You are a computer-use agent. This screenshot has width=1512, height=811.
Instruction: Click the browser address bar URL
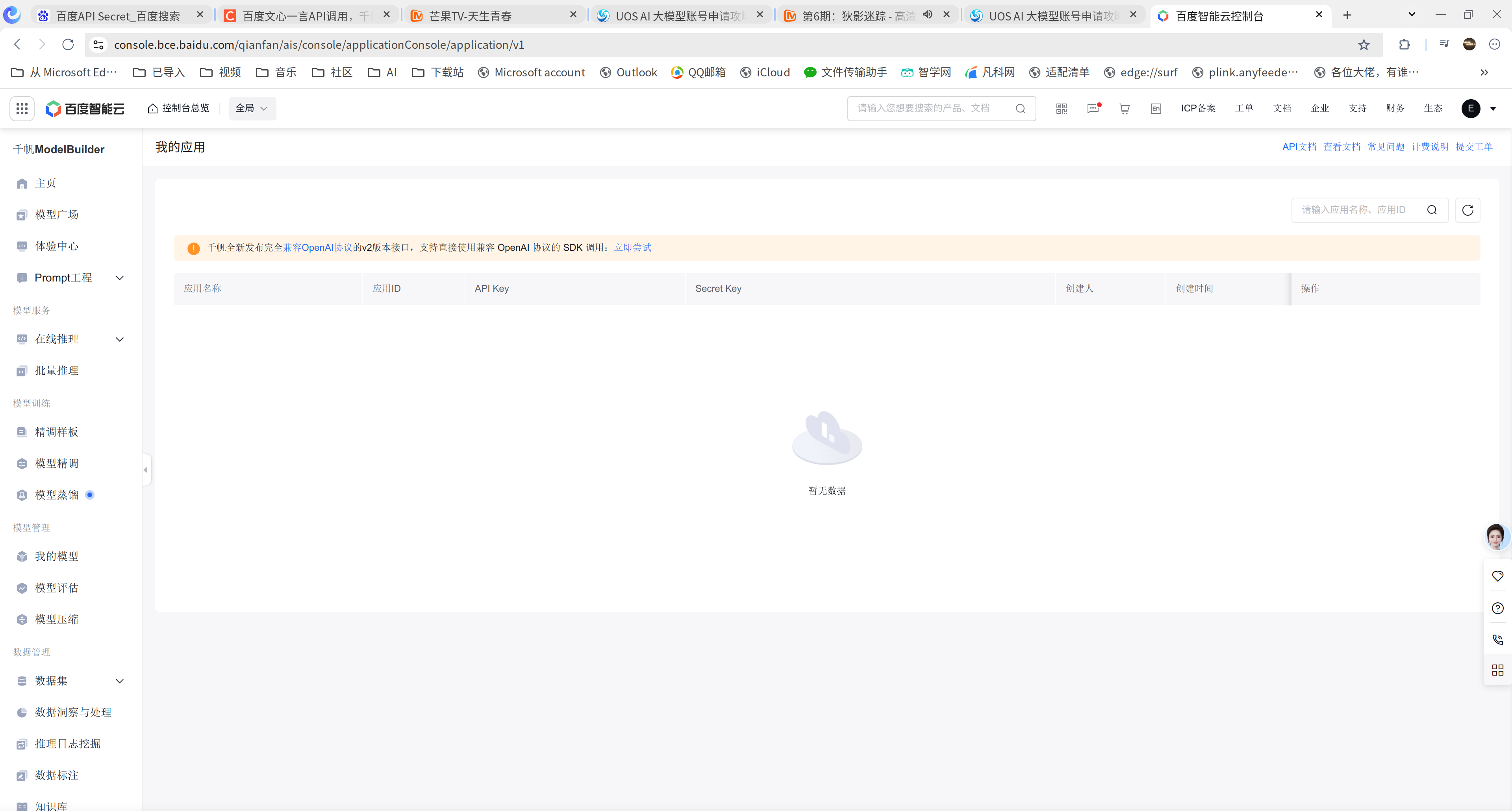coord(319,44)
